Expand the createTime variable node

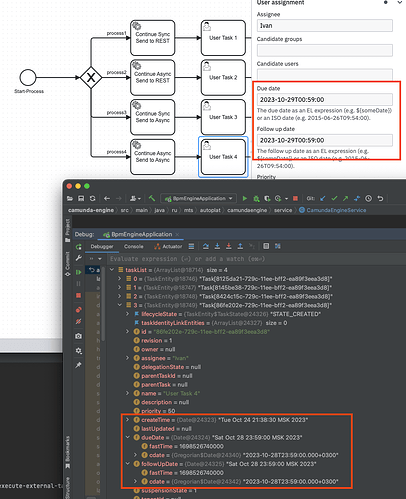128,420
